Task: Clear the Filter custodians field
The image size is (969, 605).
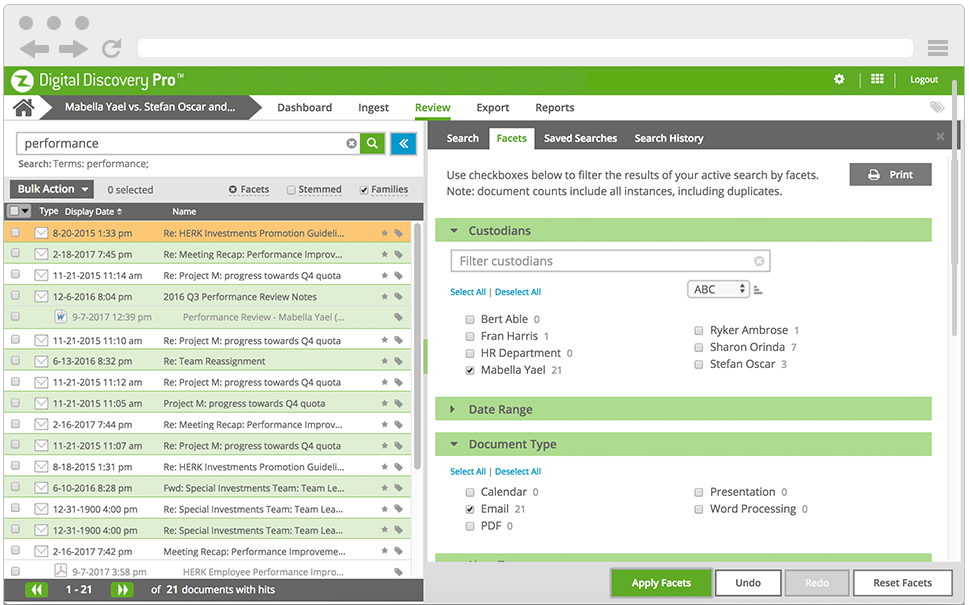Action: (x=759, y=261)
